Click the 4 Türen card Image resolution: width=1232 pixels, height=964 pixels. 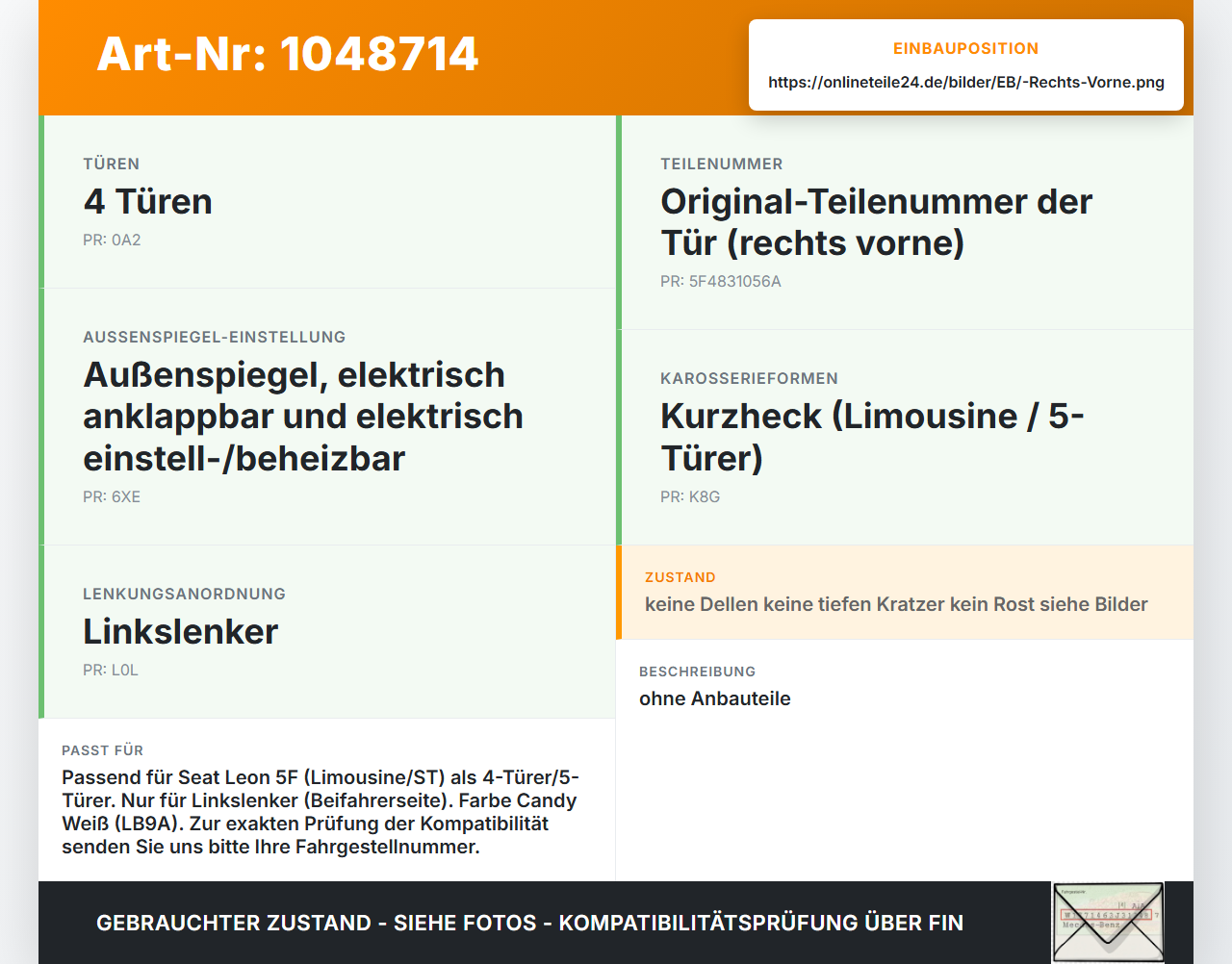(x=327, y=202)
